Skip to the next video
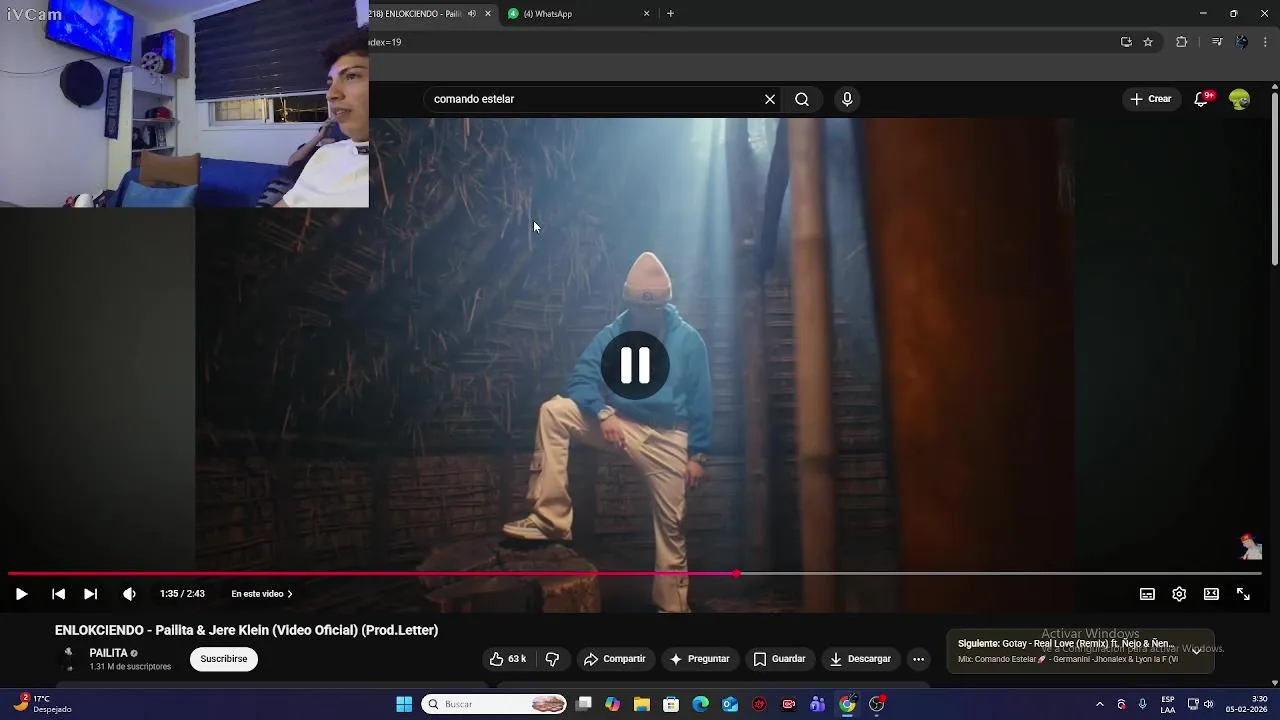This screenshot has height=720, width=1280. point(90,594)
